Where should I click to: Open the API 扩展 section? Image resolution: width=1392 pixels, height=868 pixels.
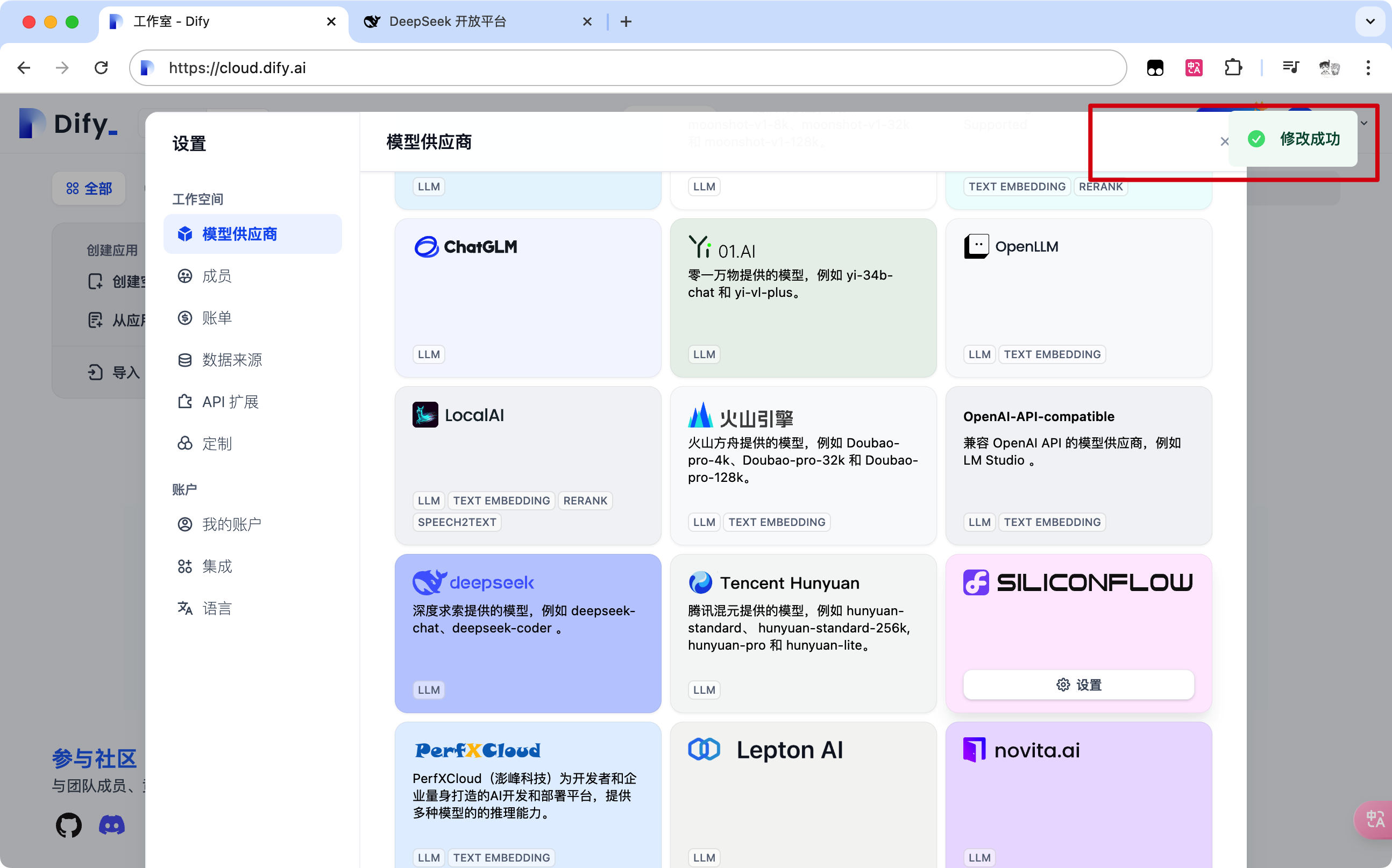click(253, 402)
